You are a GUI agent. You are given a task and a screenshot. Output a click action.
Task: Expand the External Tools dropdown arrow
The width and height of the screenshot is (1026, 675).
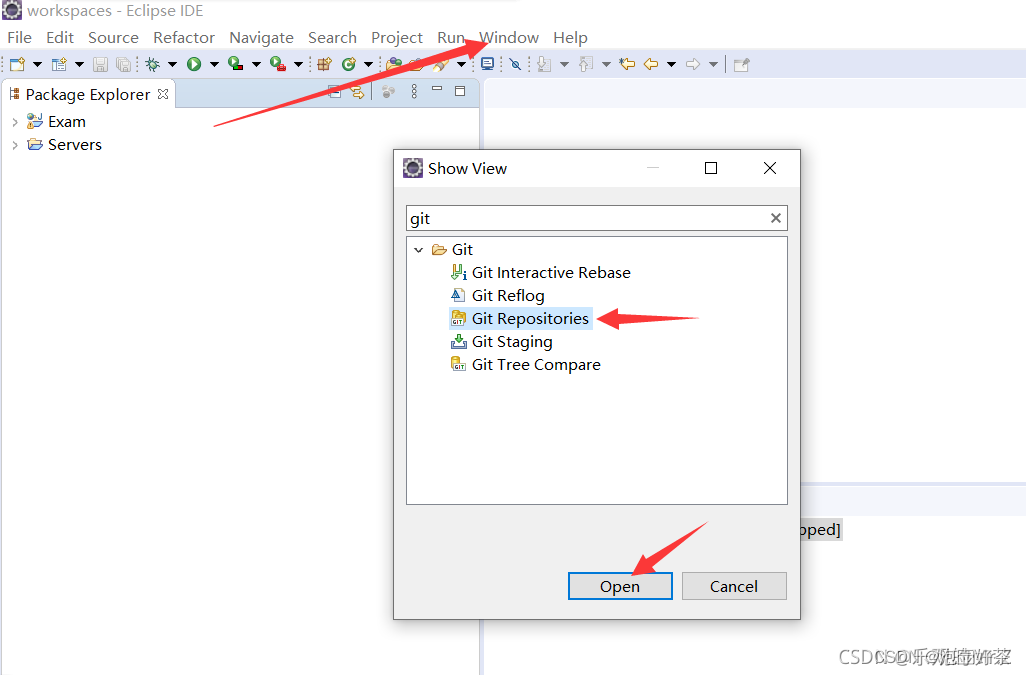(x=298, y=64)
